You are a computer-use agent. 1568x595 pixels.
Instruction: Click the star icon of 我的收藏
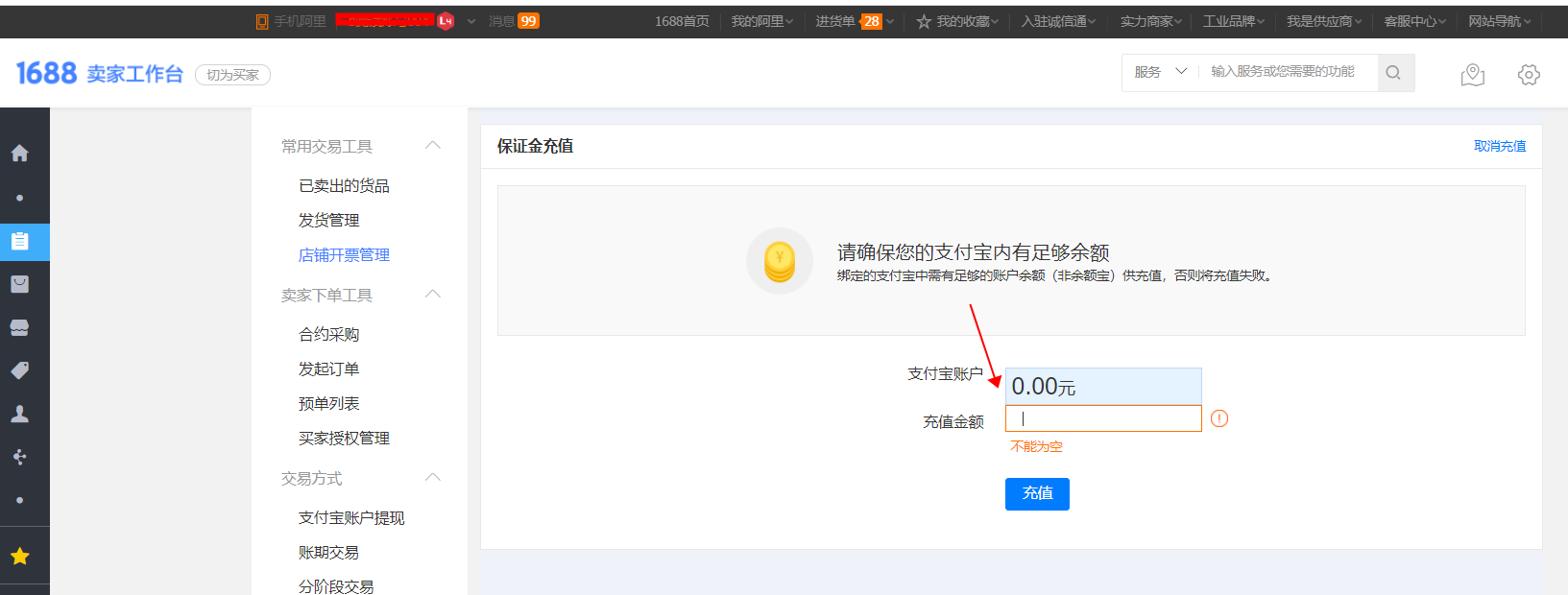click(x=924, y=21)
